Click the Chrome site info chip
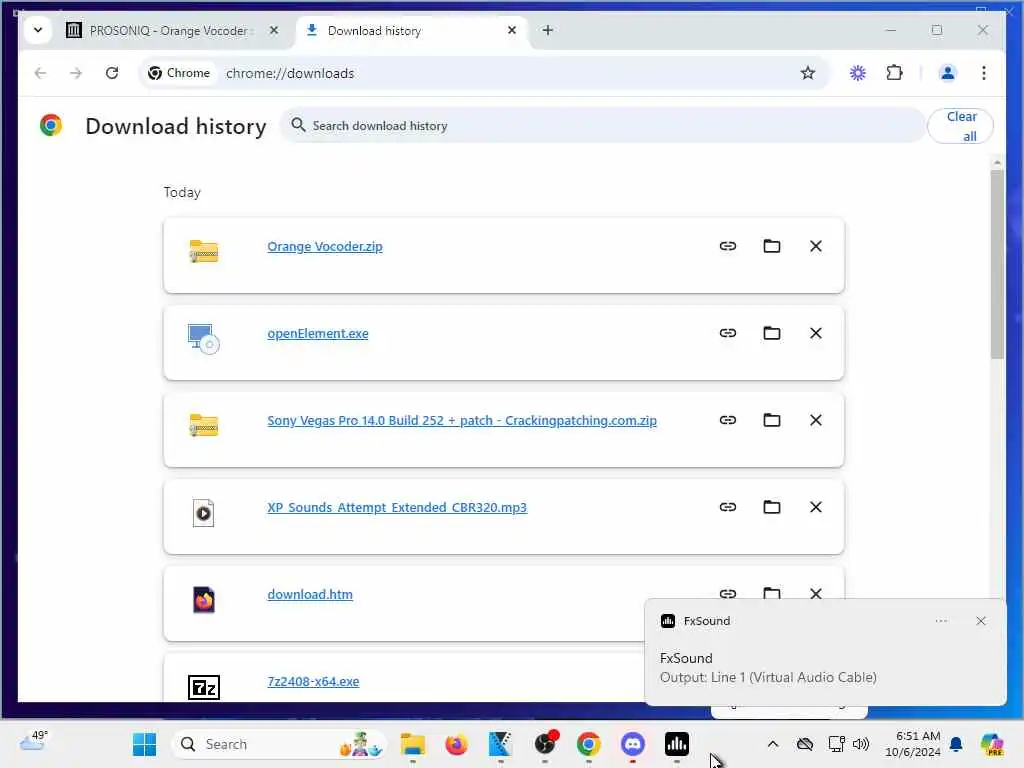This screenshot has width=1024, height=768. [x=179, y=73]
